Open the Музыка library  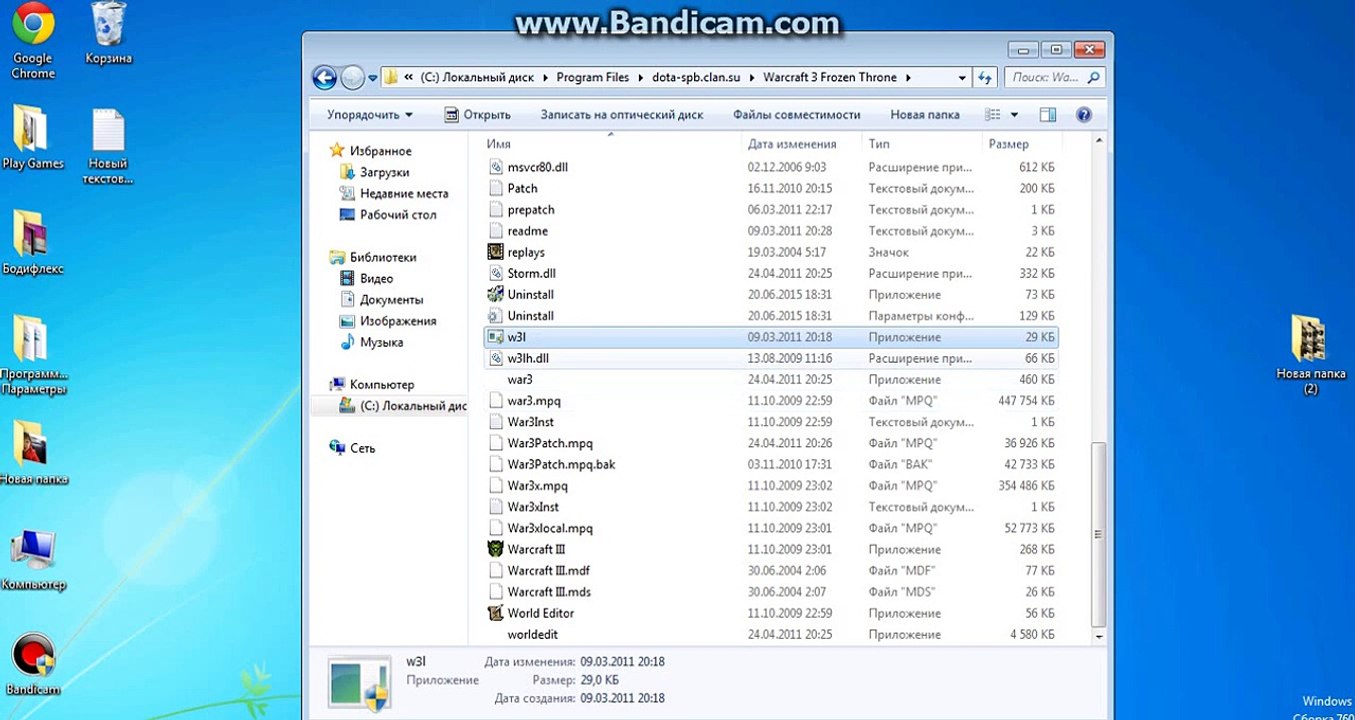click(x=381, y=342)
